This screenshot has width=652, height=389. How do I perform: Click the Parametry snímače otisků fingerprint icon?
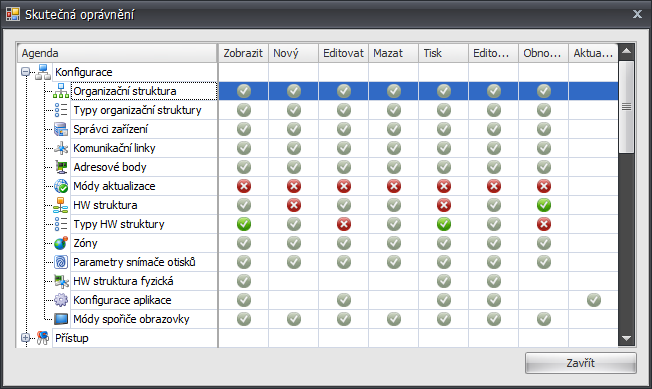[x=61, y=262]
